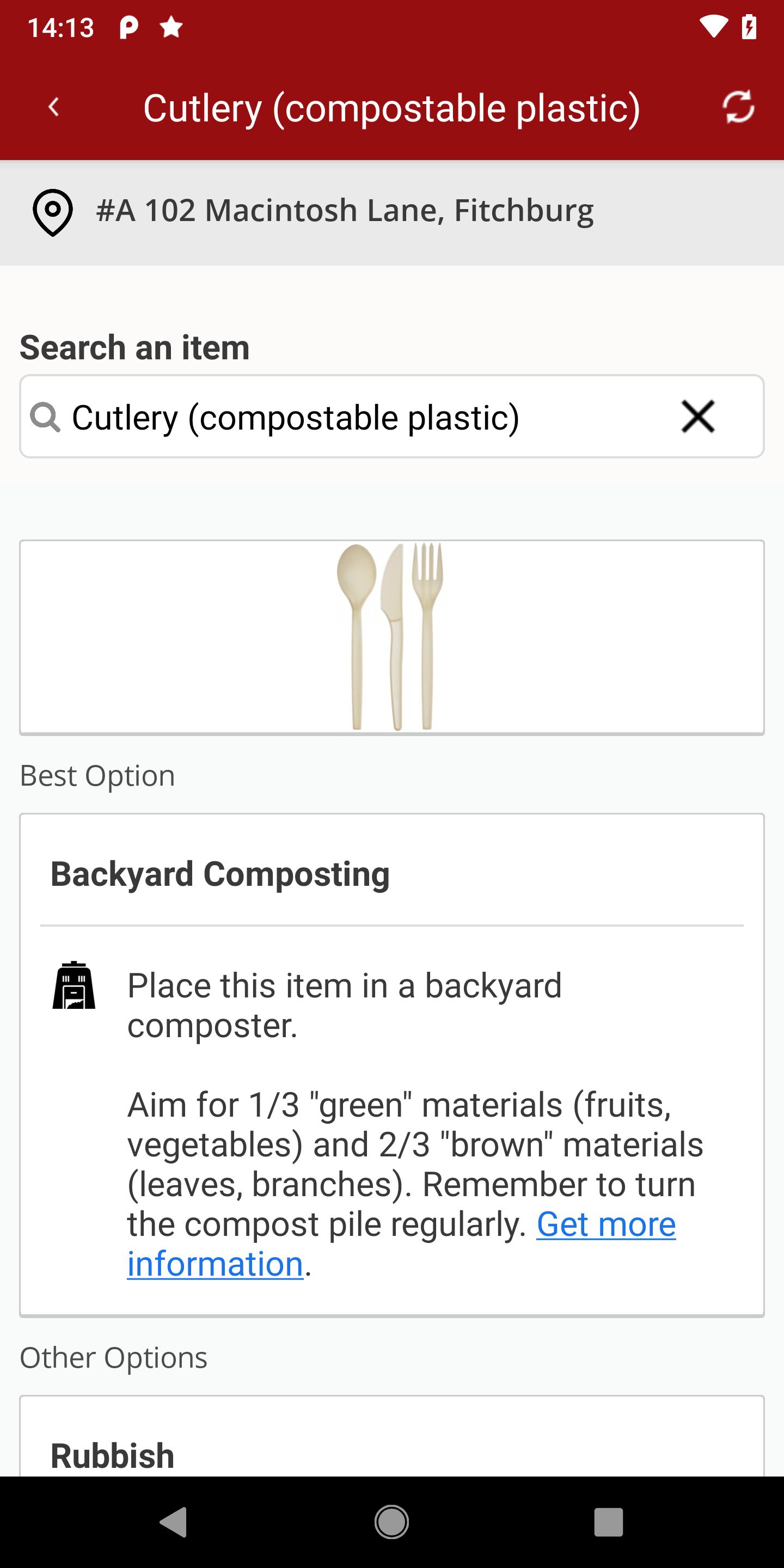Tap the backyard composter bin icon

point(73,985)
